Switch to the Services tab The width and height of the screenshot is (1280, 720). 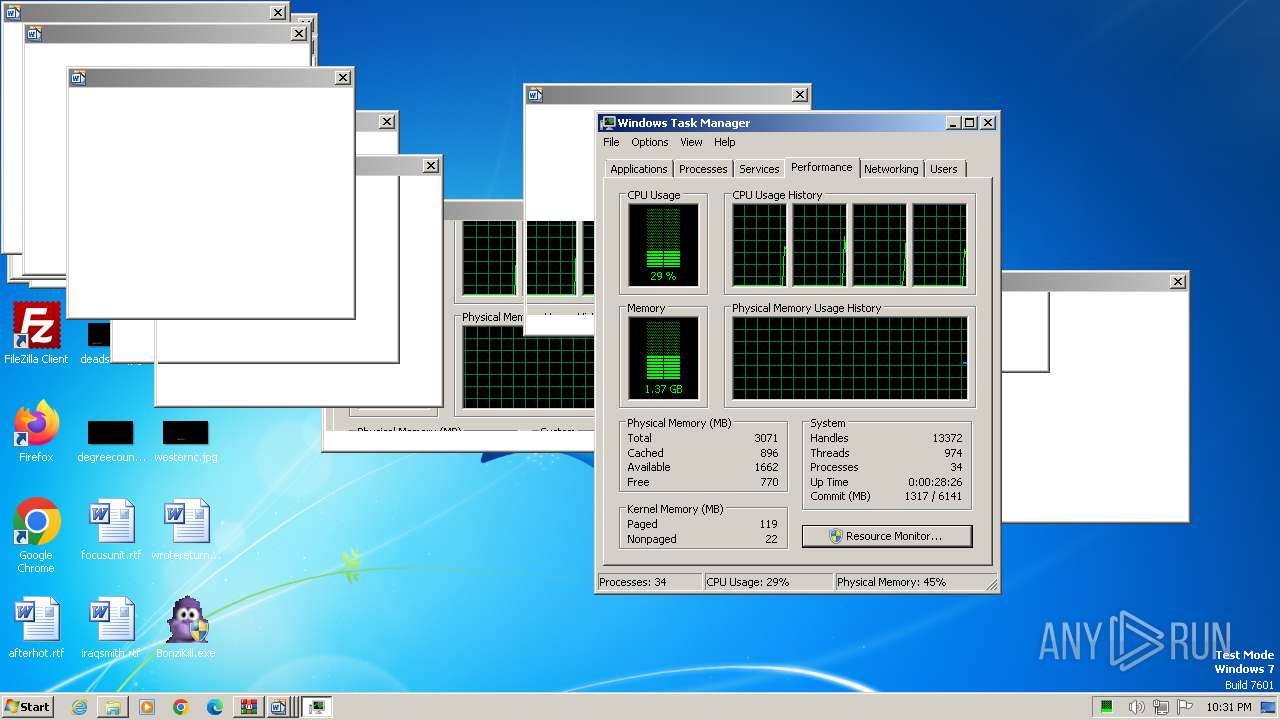(x=759, y=169)
